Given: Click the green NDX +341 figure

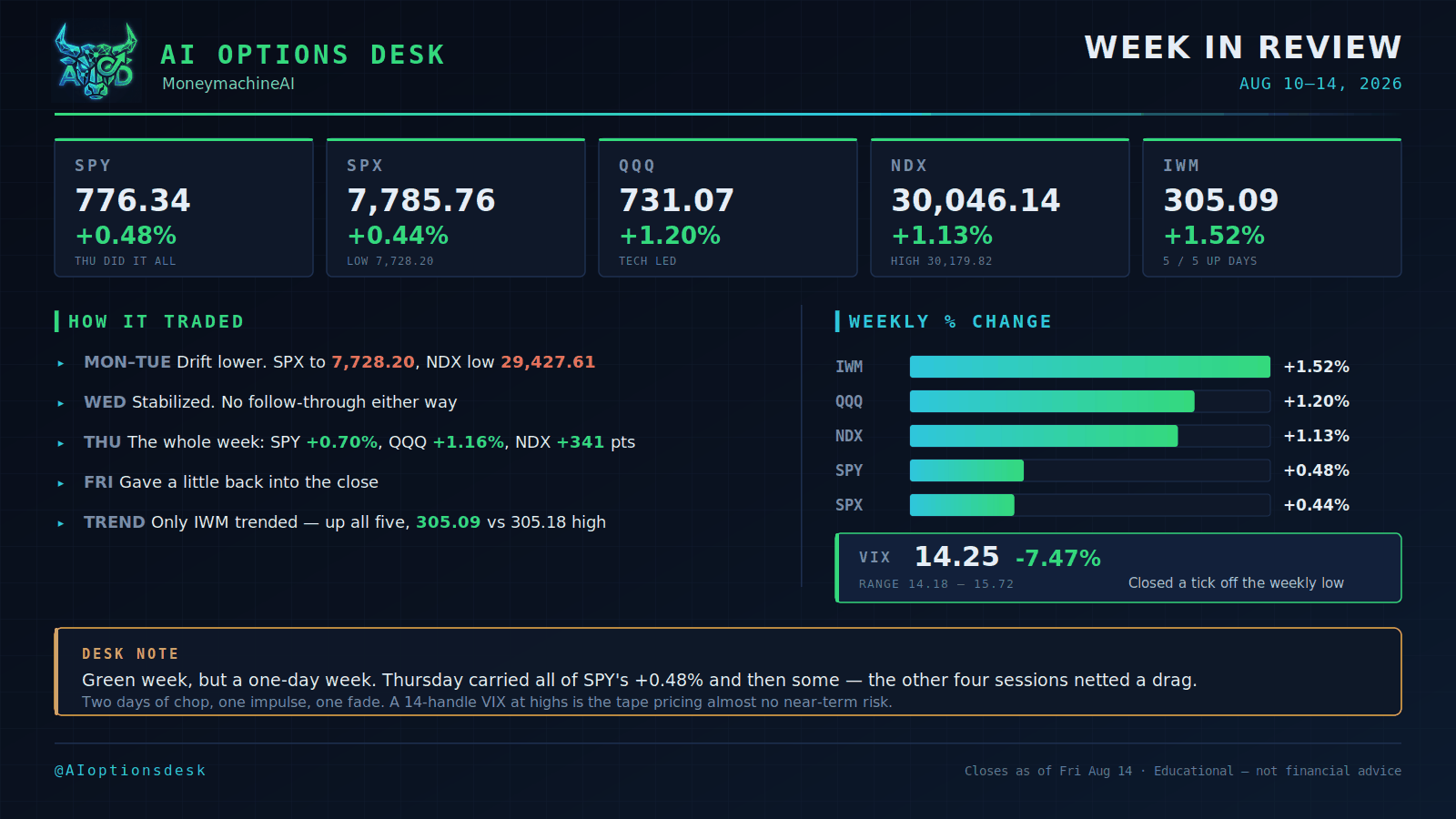Looking at the screenshot, I should click(581, 442).
